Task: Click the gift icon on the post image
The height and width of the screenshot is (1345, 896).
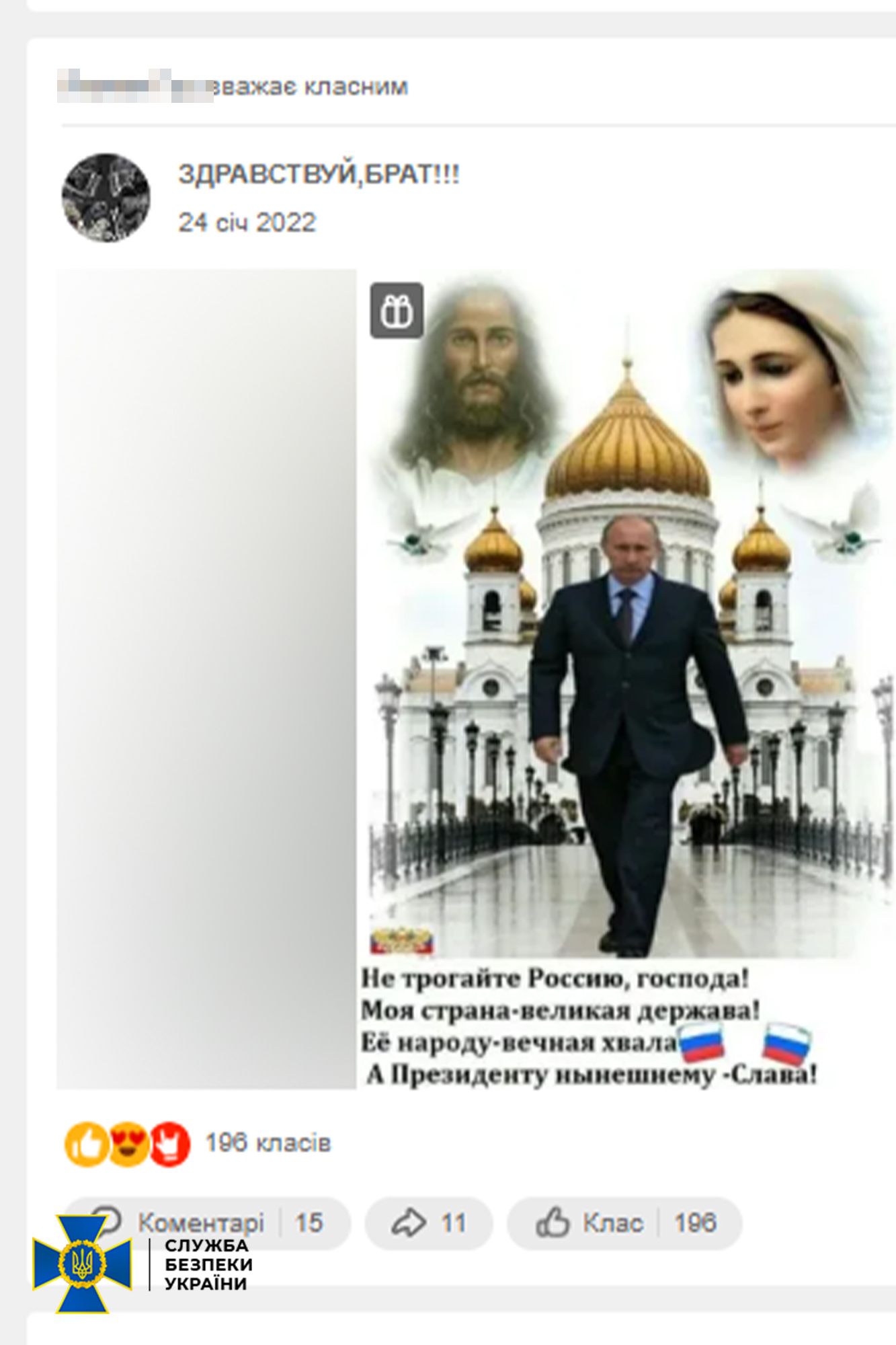Action: (x=397, y=310)
